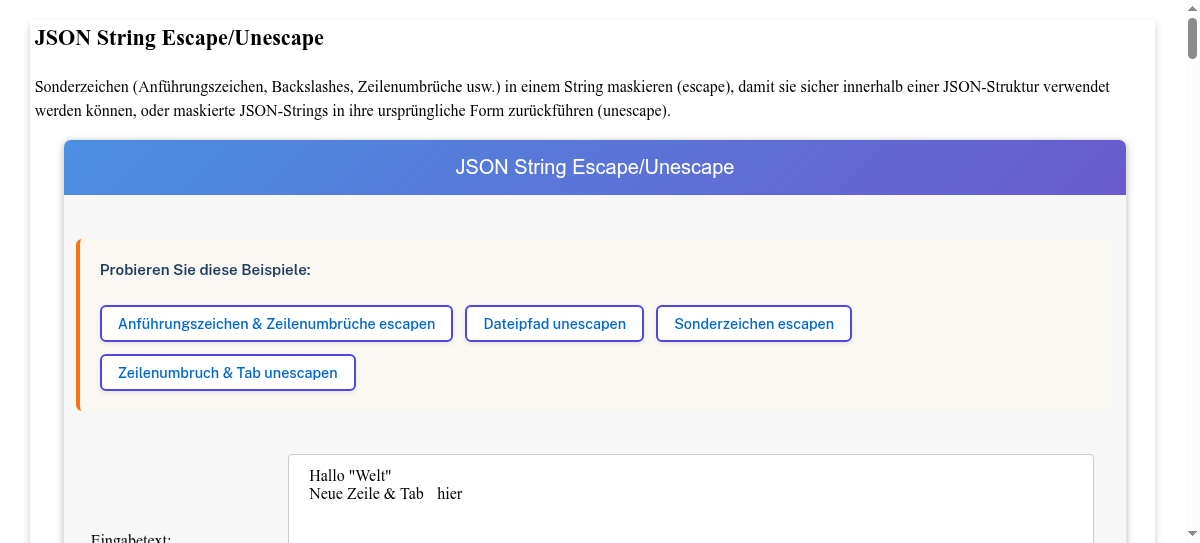This screenshot has width=1200, height=543.
Task: Load the "Dateipfad unescapen" example
Action: (x=554, y=324)
